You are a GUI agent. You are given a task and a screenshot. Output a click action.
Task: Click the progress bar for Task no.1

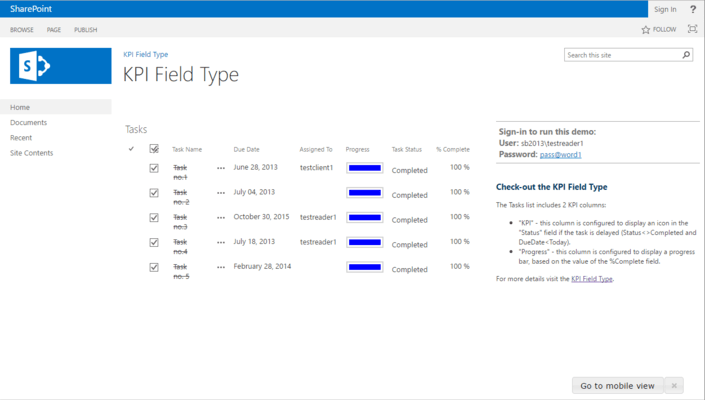[x=364, y=168]
